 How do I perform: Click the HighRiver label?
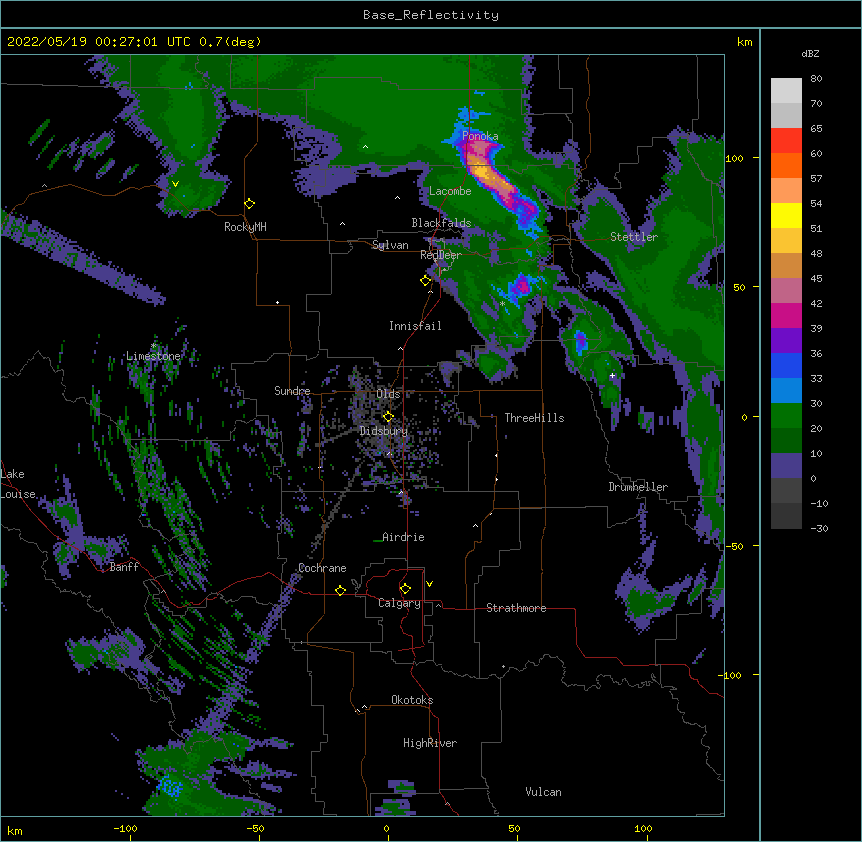pyautogui.click(x=430, y=743)
